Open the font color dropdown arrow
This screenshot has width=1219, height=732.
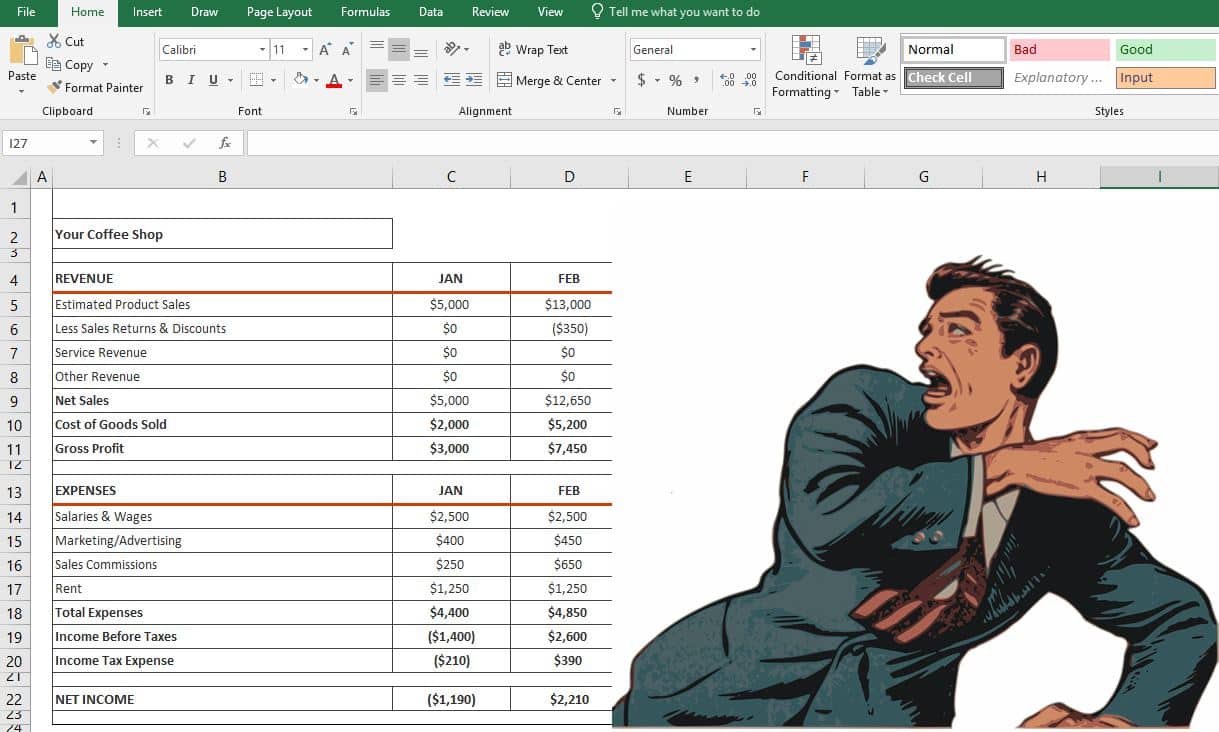350,80
